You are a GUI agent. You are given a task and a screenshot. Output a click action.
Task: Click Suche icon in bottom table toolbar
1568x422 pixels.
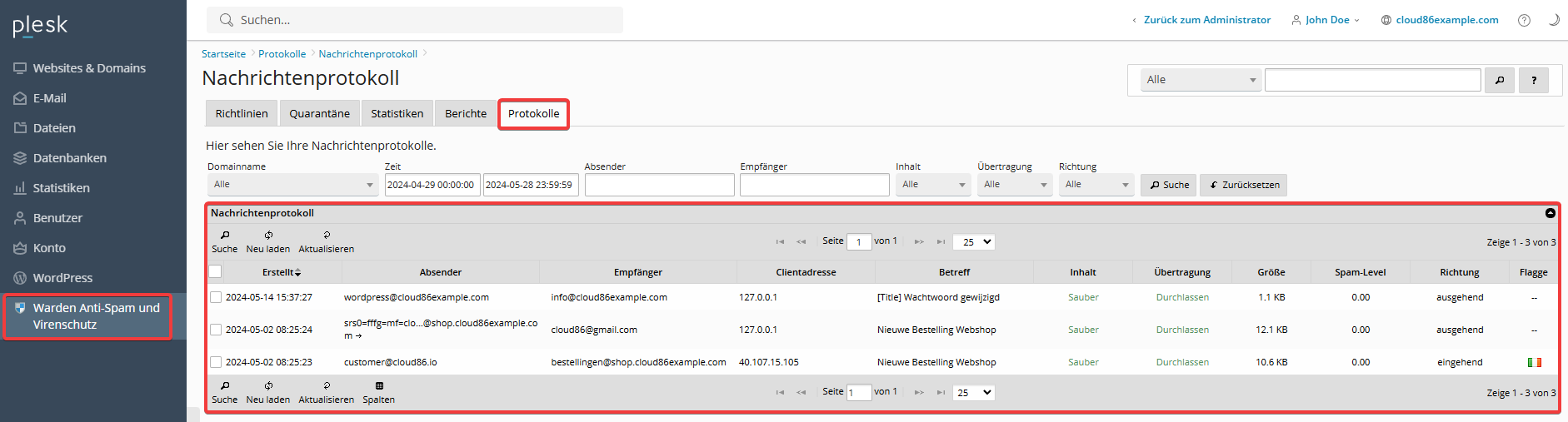[224, 392]
